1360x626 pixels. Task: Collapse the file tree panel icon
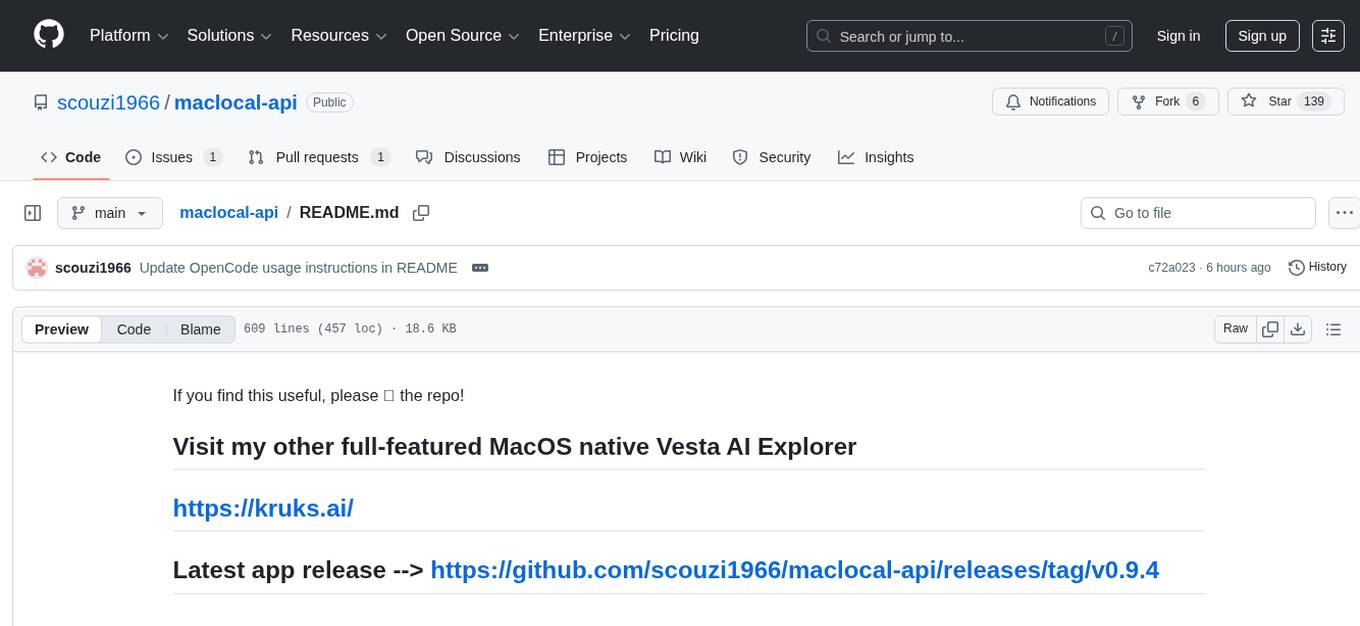click(32, 212)
